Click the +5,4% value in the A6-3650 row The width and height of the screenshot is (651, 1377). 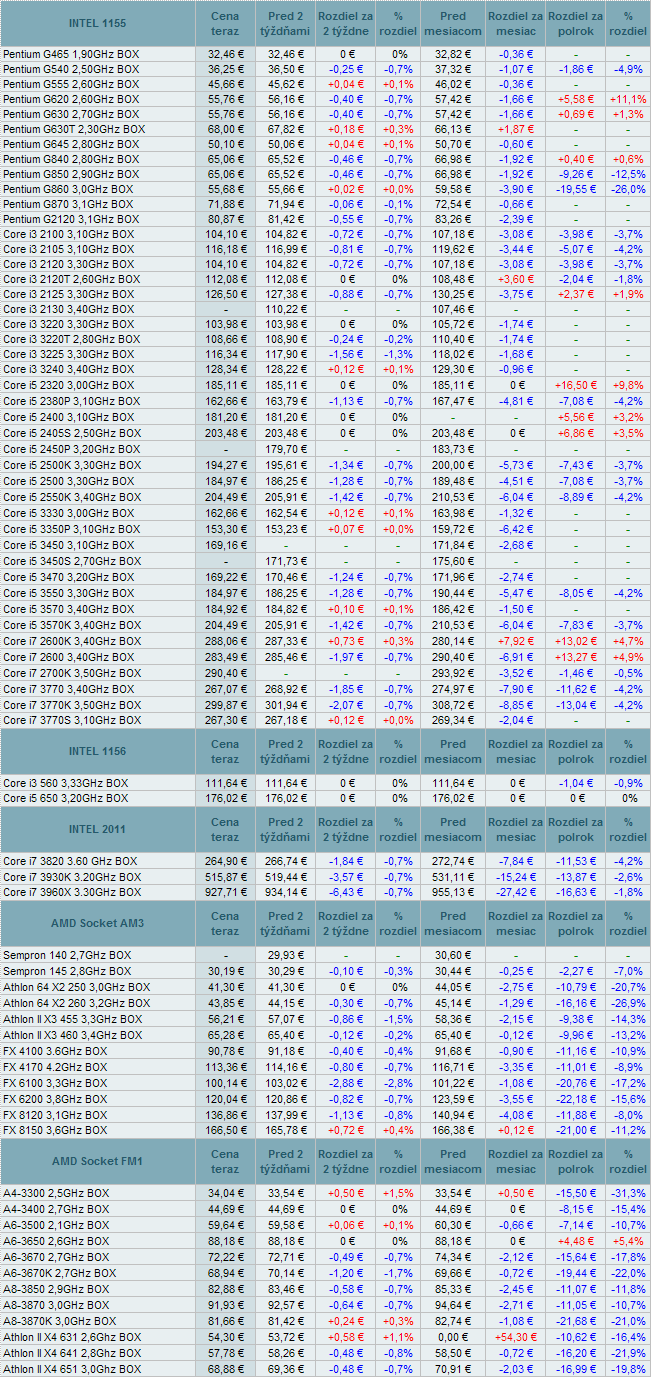[x=628, y=1241]
